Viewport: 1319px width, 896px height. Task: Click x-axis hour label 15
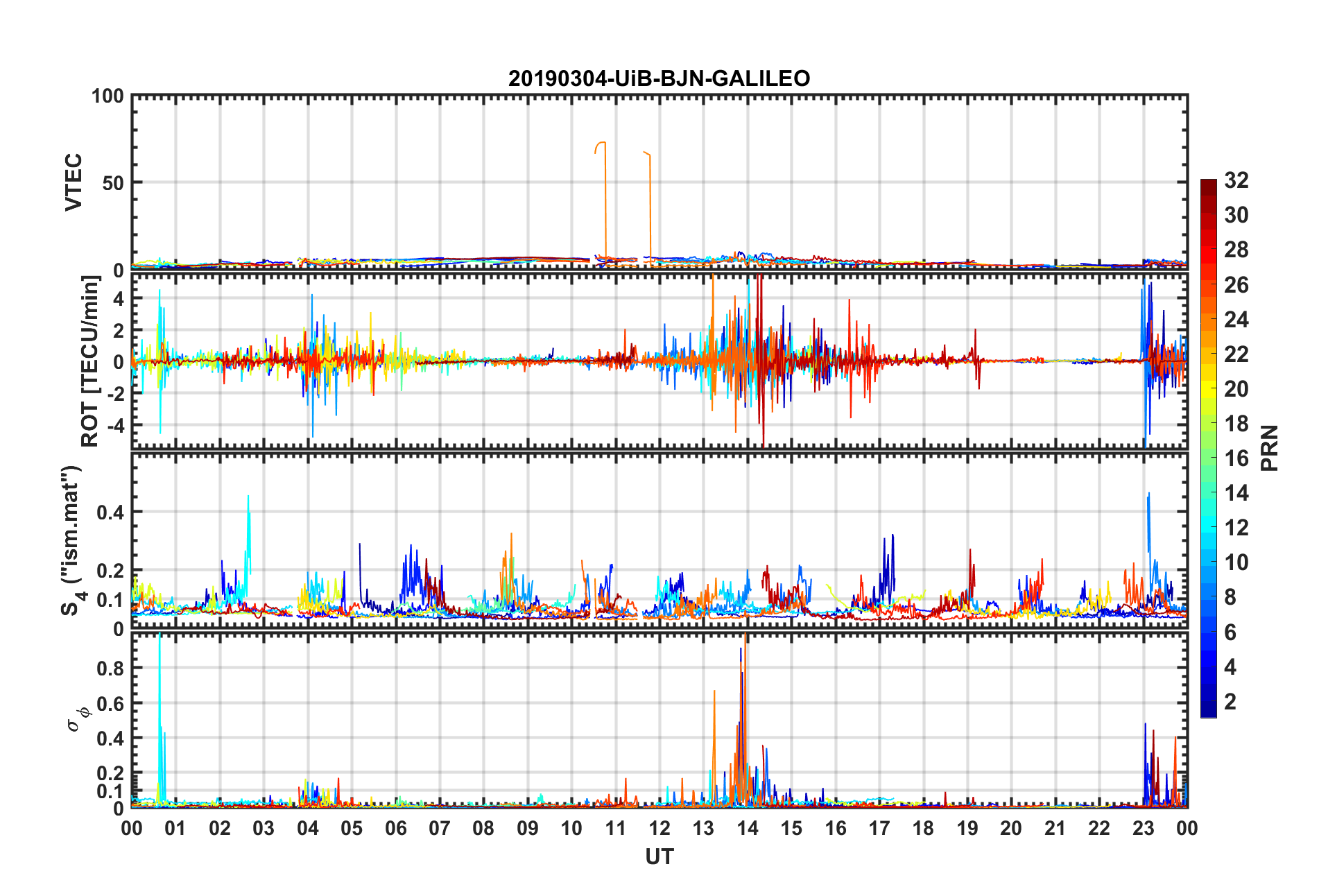coord(791,828)
